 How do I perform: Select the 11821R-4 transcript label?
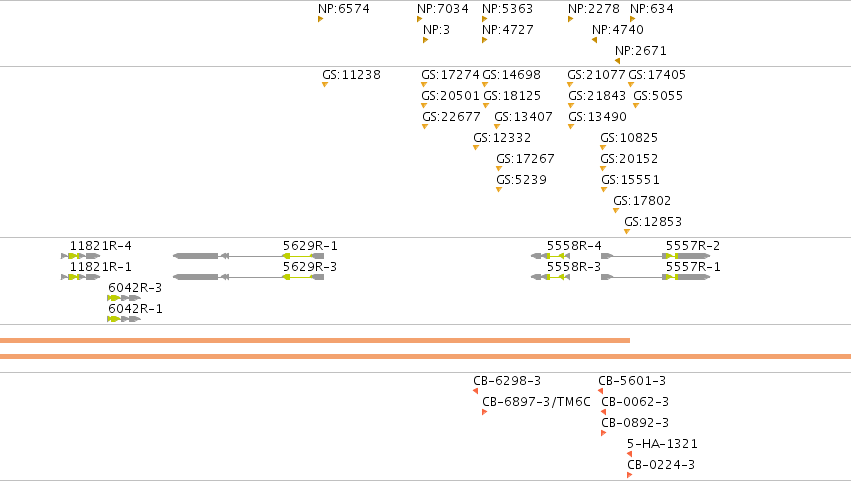click(x=100, y=246)
